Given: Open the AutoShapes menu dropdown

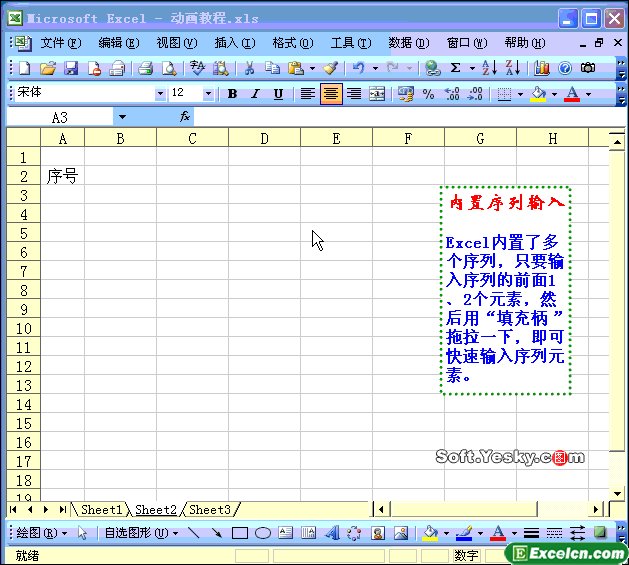Looking at the screenshot, I should (x=142, y=533).
